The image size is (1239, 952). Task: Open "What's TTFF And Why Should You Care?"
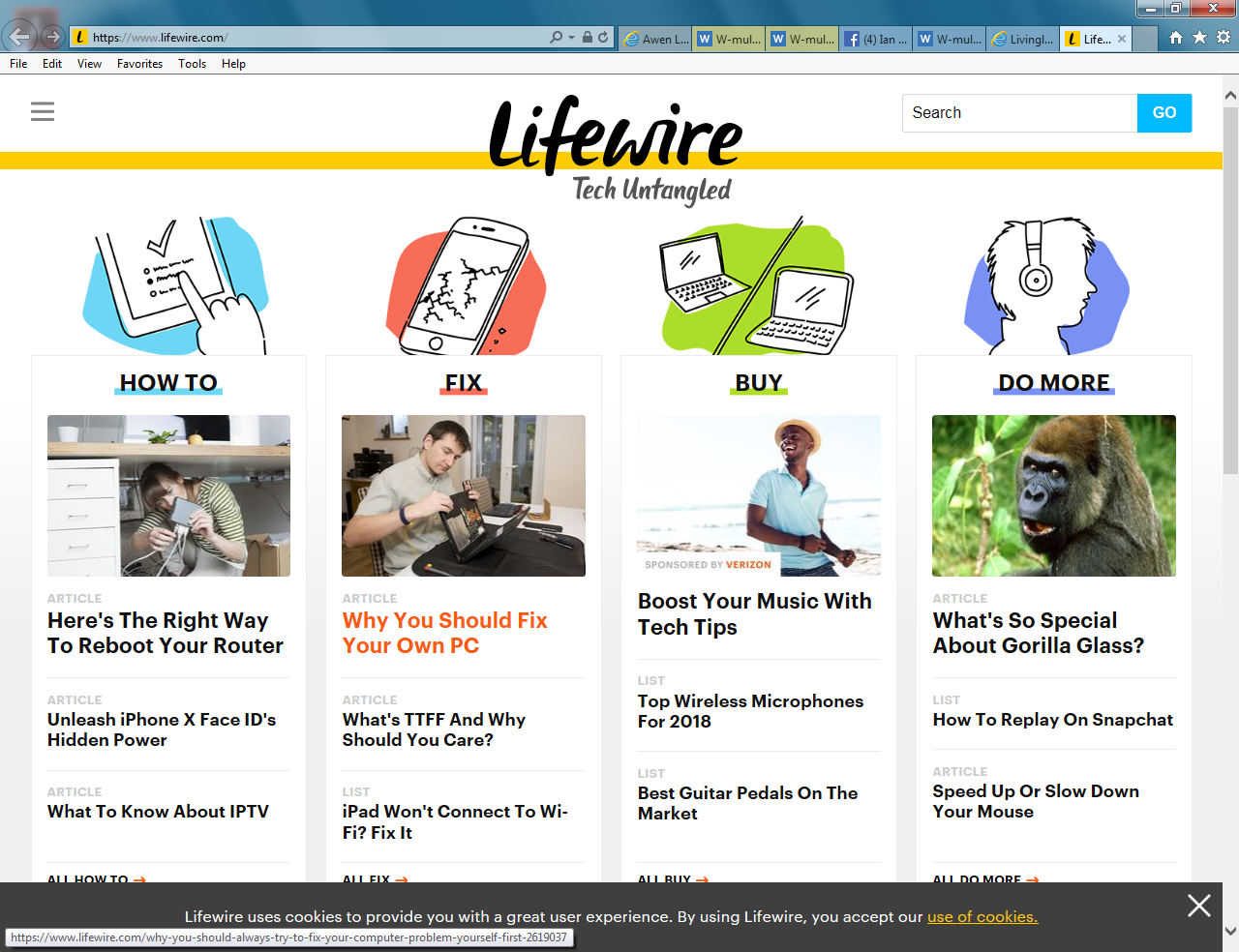[434, 729]
